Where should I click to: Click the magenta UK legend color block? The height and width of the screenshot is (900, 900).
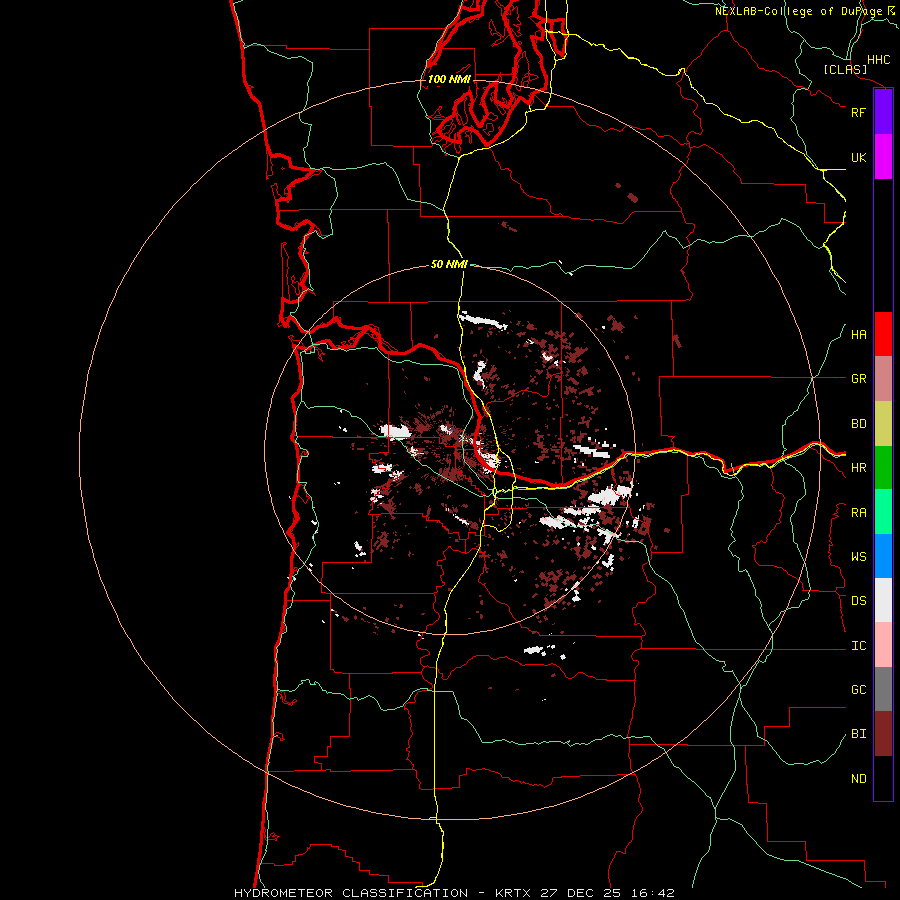(x=883, y=157)
